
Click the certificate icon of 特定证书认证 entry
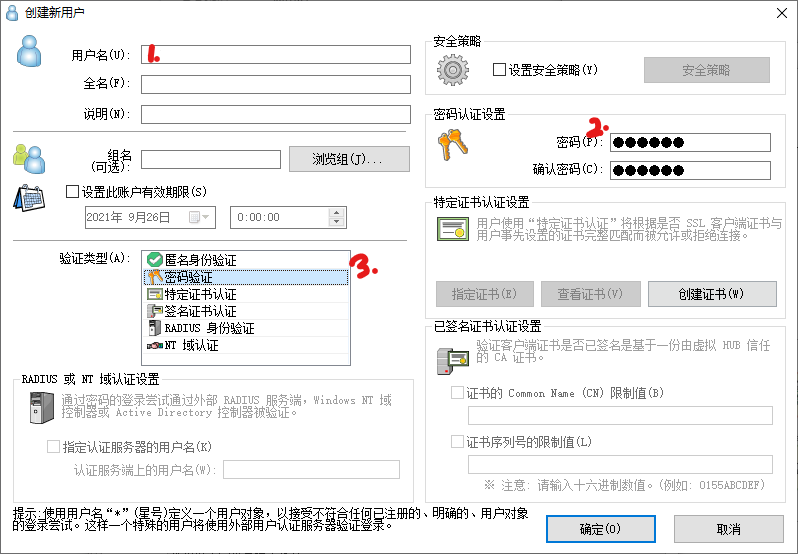pyautogui.click(x=155, y=294)
